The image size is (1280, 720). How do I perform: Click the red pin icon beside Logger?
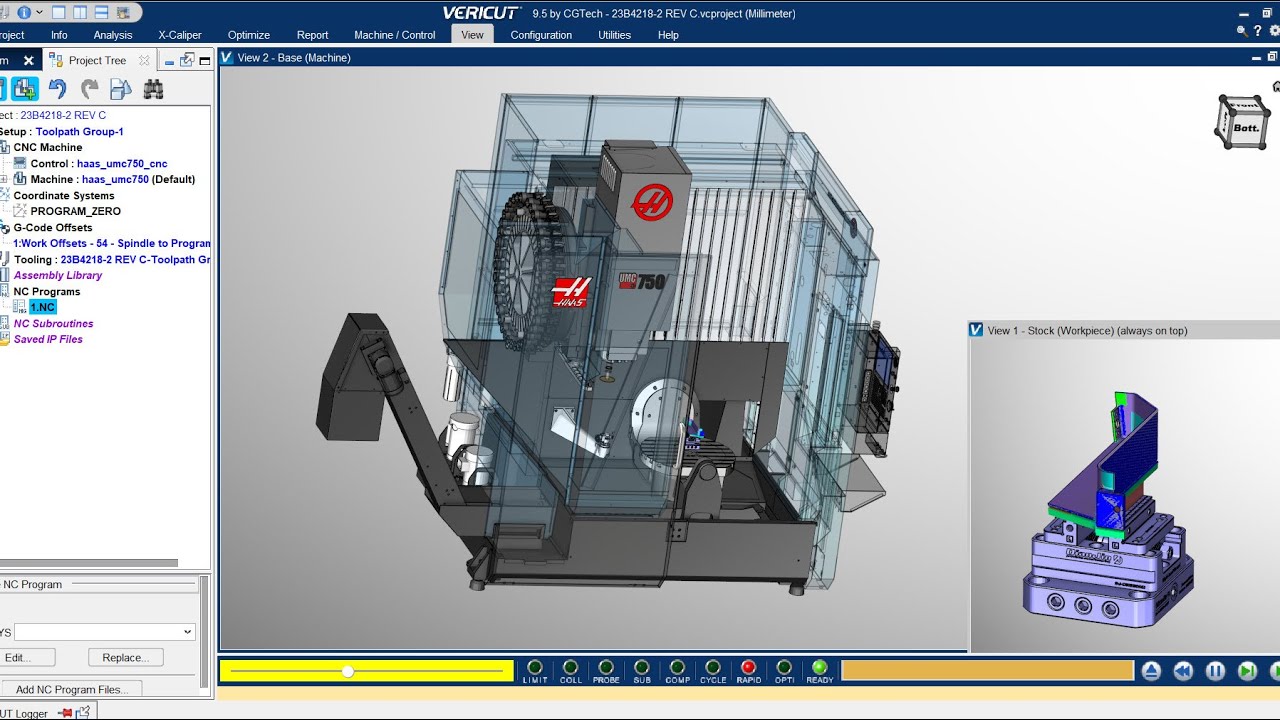(x=65, y=713)
